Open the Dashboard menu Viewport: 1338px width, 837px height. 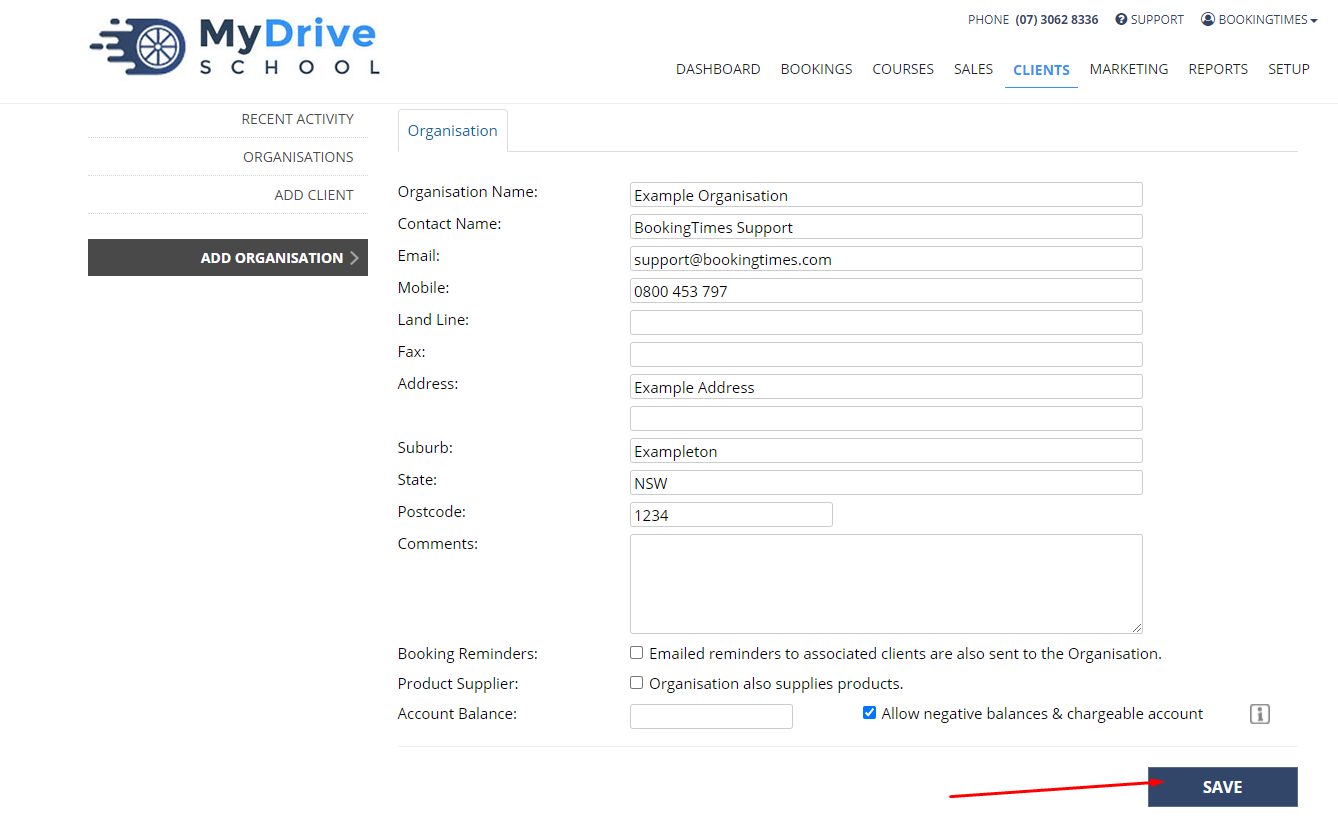tap(718, 69)
